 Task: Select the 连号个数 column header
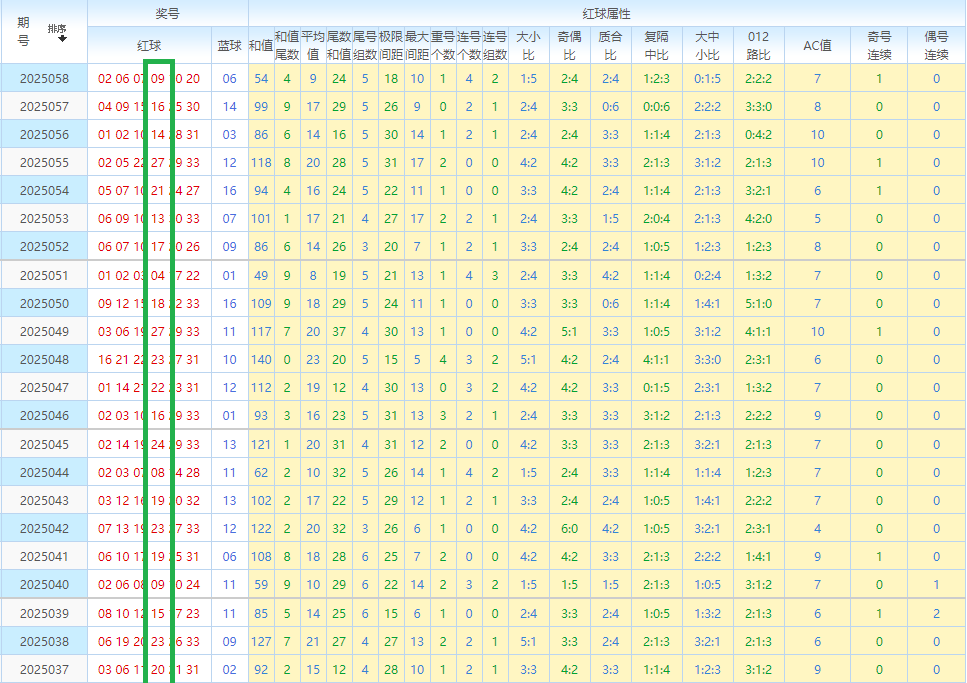pyautogui.click(x=469, y=45)
